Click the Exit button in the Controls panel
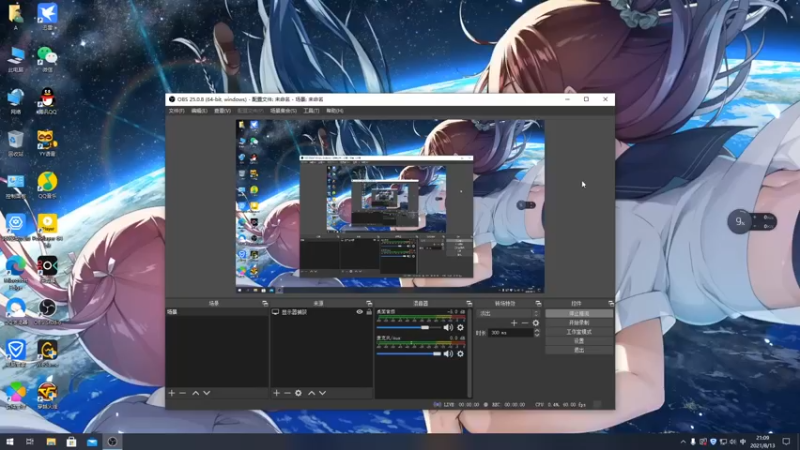Viewport: 800px width, 450px height. click(579, 350)
